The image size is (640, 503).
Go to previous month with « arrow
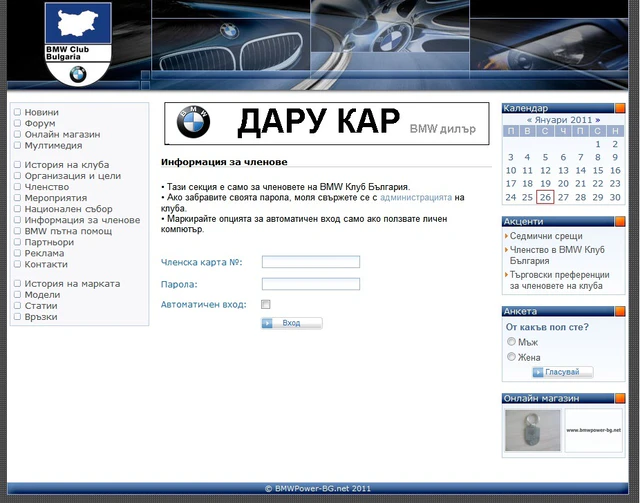(529, 120)
